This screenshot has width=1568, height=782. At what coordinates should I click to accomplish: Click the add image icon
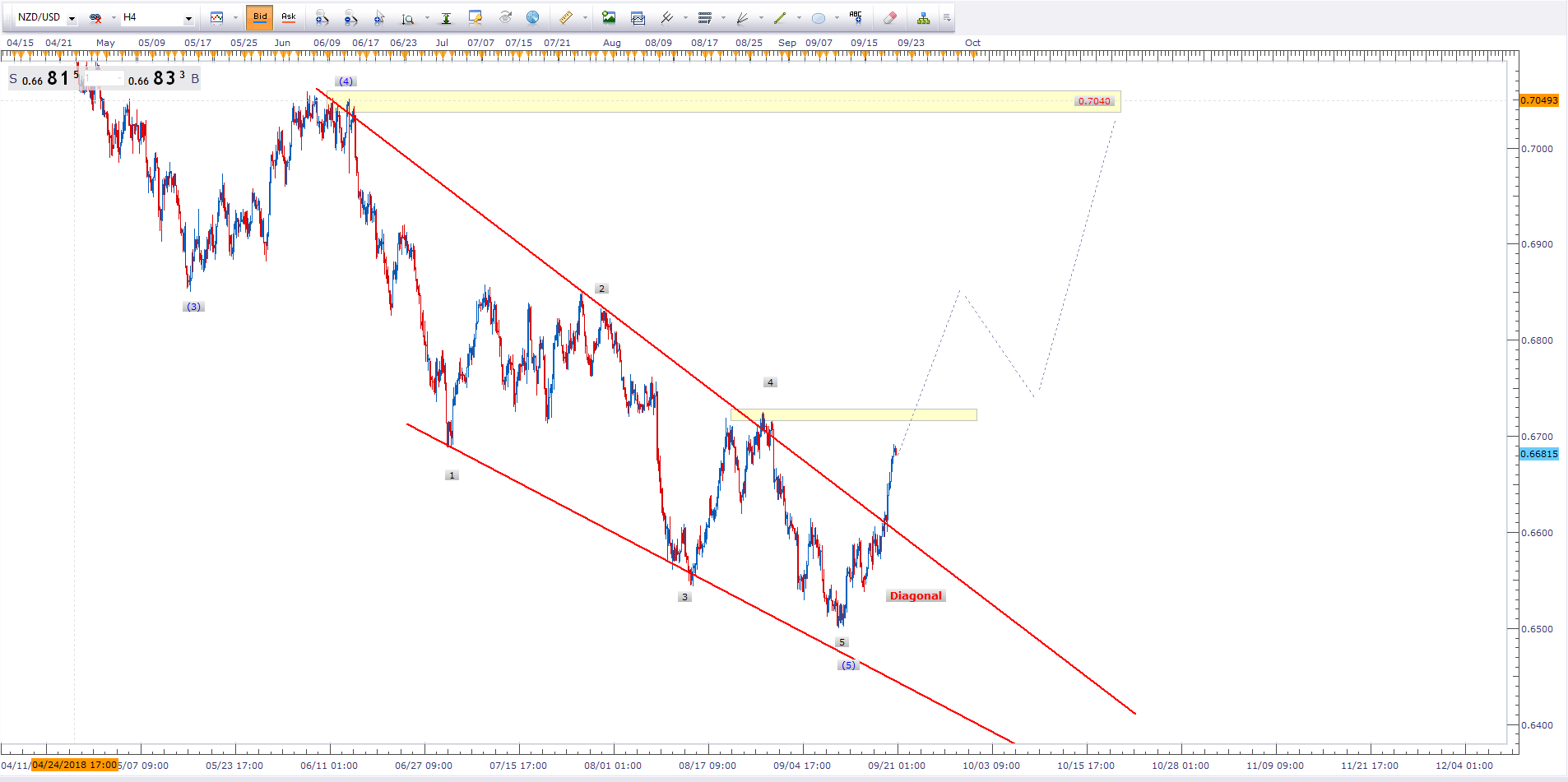tap(609, 17)
